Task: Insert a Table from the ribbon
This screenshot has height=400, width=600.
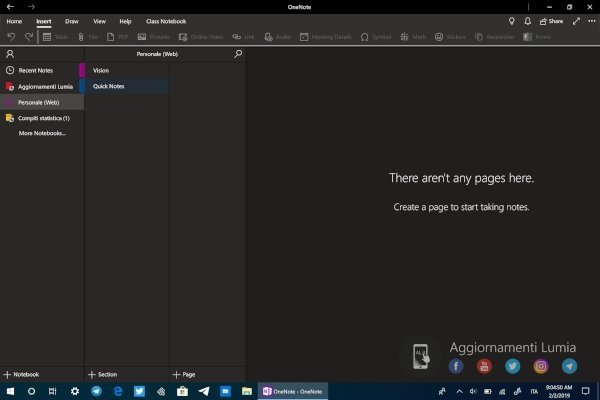Action: (x=55, y=37)
